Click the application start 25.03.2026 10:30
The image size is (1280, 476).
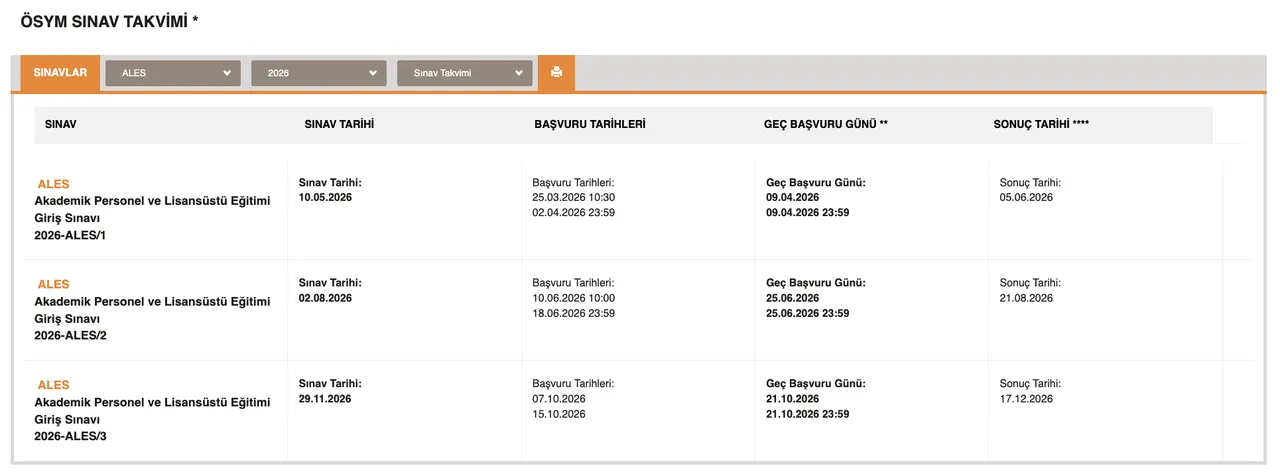[574, 198]
